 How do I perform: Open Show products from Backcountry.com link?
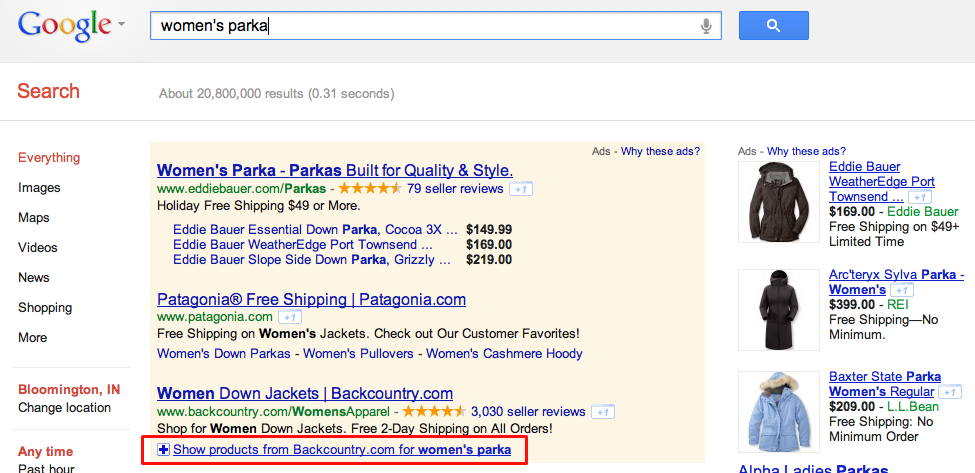click(x=342, y=449)
